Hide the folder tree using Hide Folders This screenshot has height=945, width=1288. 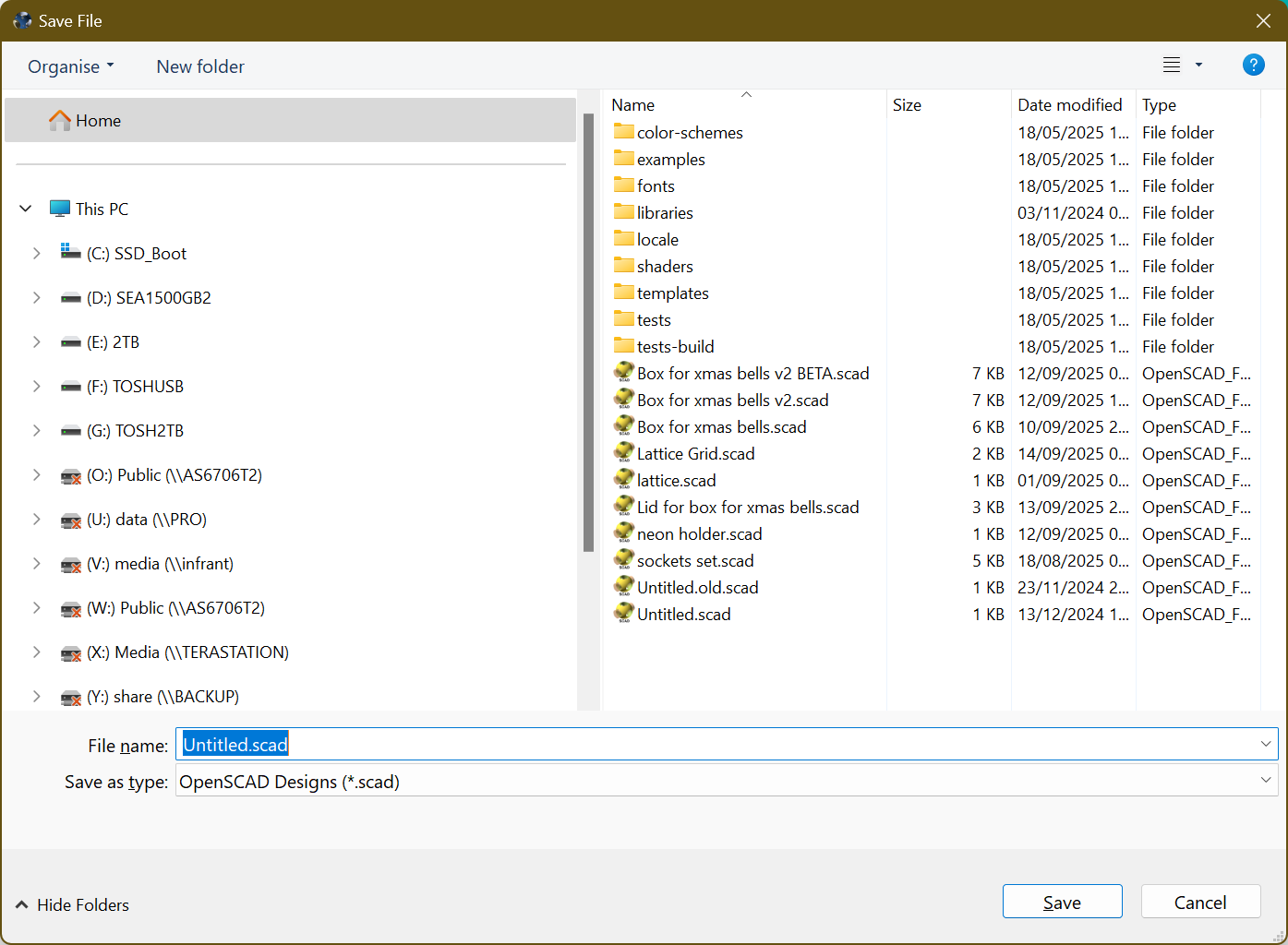tap(72, 904)
